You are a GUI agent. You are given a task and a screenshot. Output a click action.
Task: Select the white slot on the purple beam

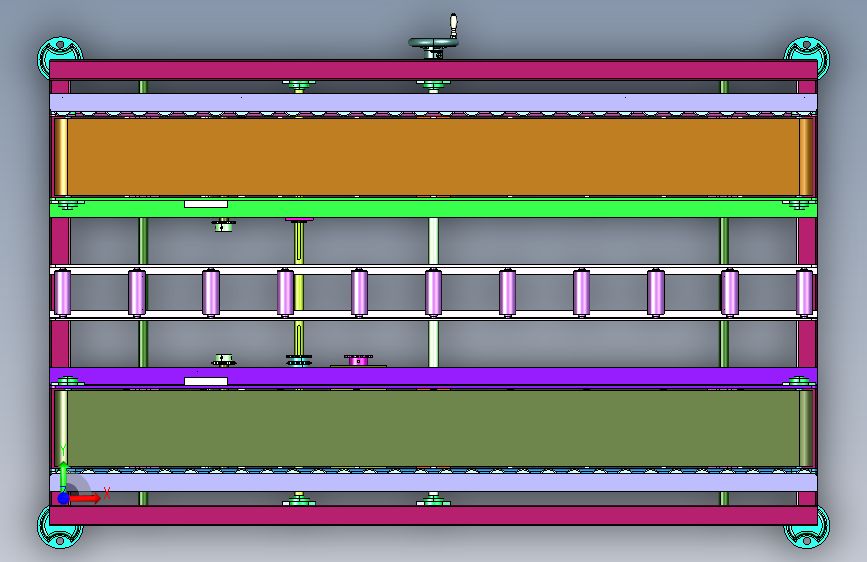pos(206,381)
